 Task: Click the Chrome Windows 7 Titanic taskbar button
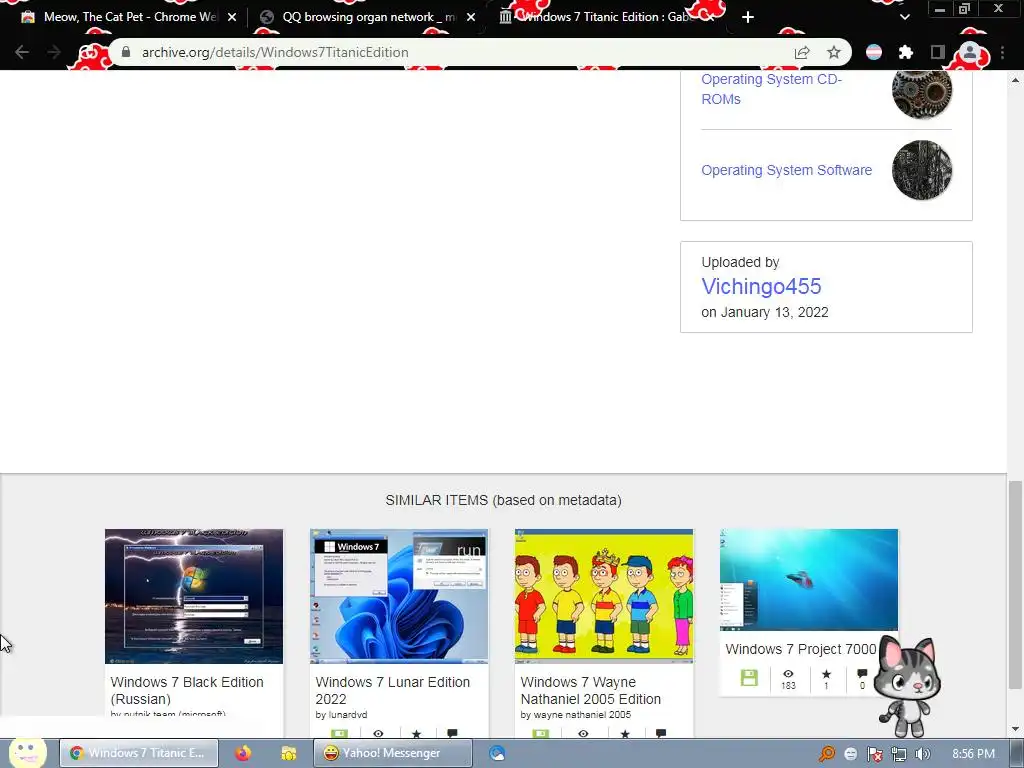coord(139,753)
